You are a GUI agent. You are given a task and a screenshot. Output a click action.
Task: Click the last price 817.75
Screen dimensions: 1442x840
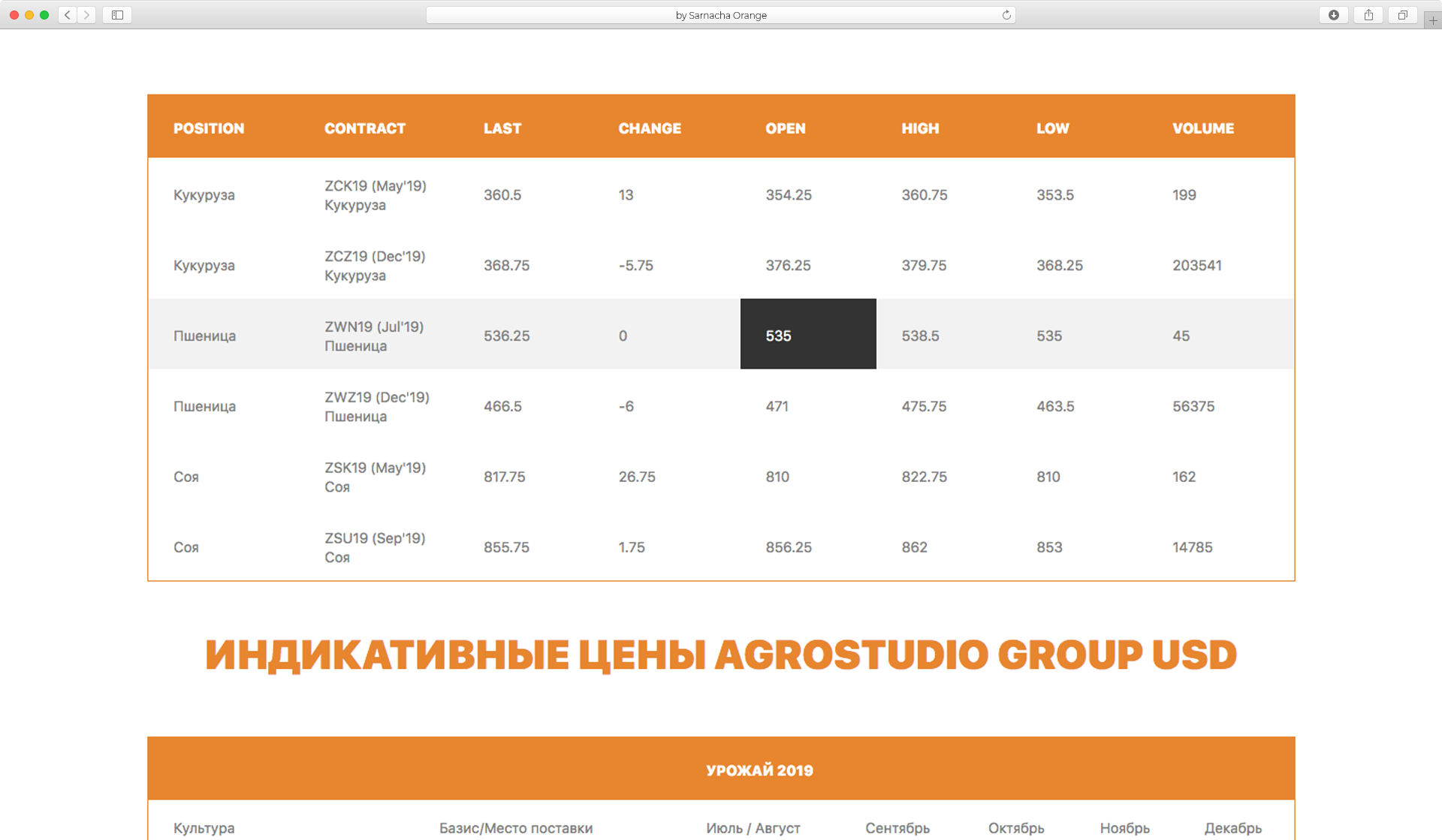tap(505, 477)
